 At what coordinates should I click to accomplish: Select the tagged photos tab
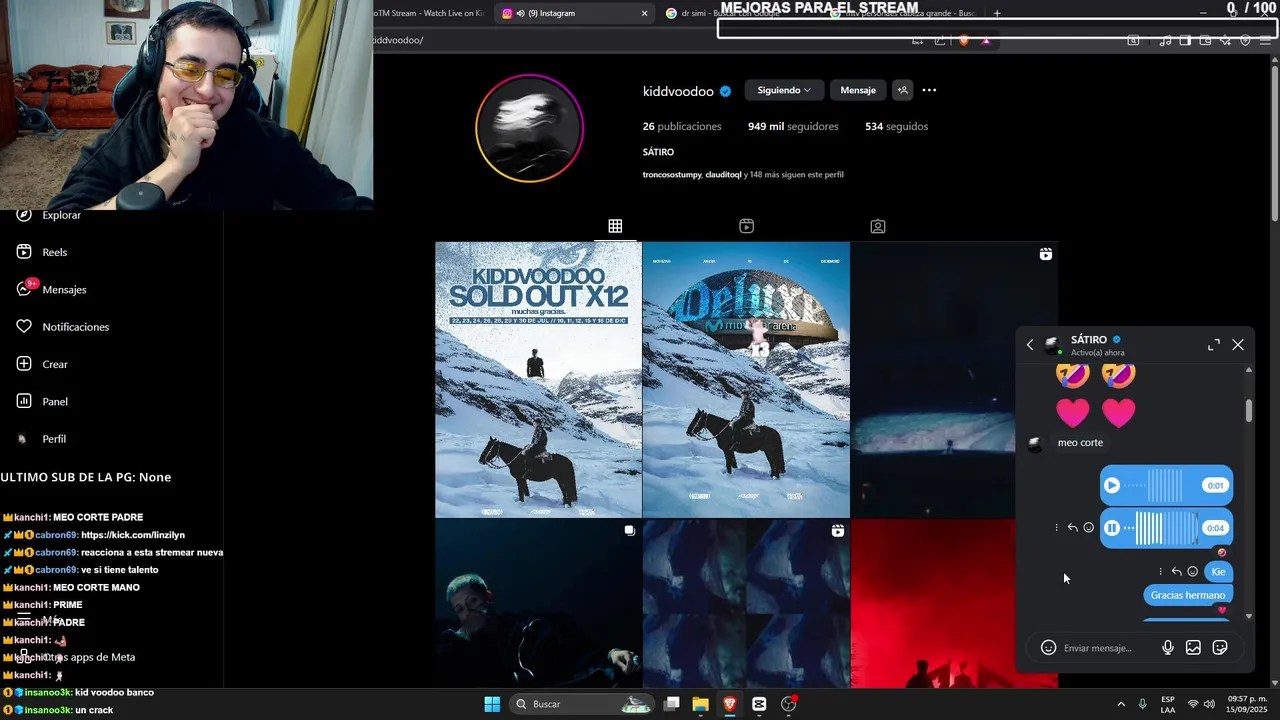877,226
